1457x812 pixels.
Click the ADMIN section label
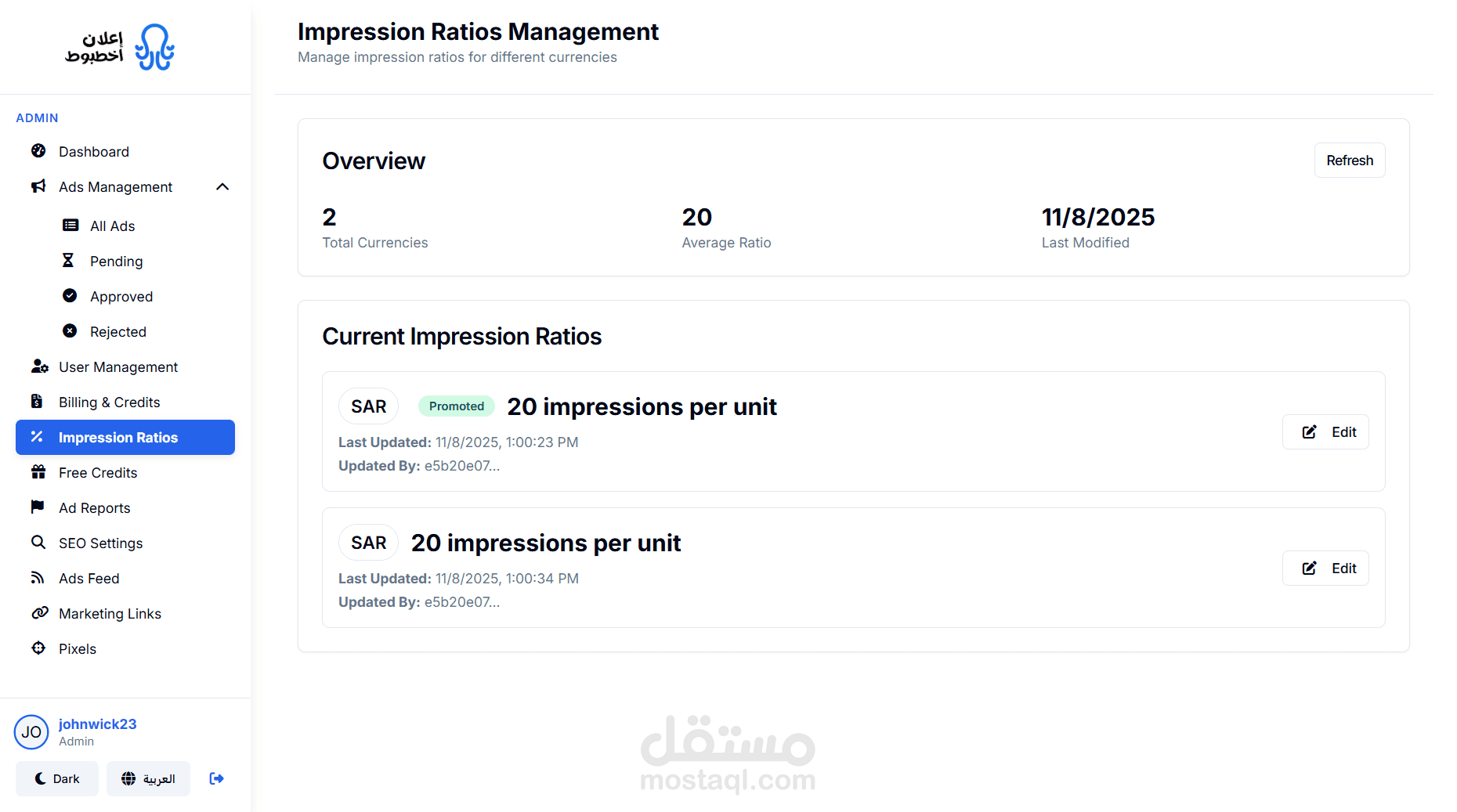pyautogui.click(x=37, y=117)
